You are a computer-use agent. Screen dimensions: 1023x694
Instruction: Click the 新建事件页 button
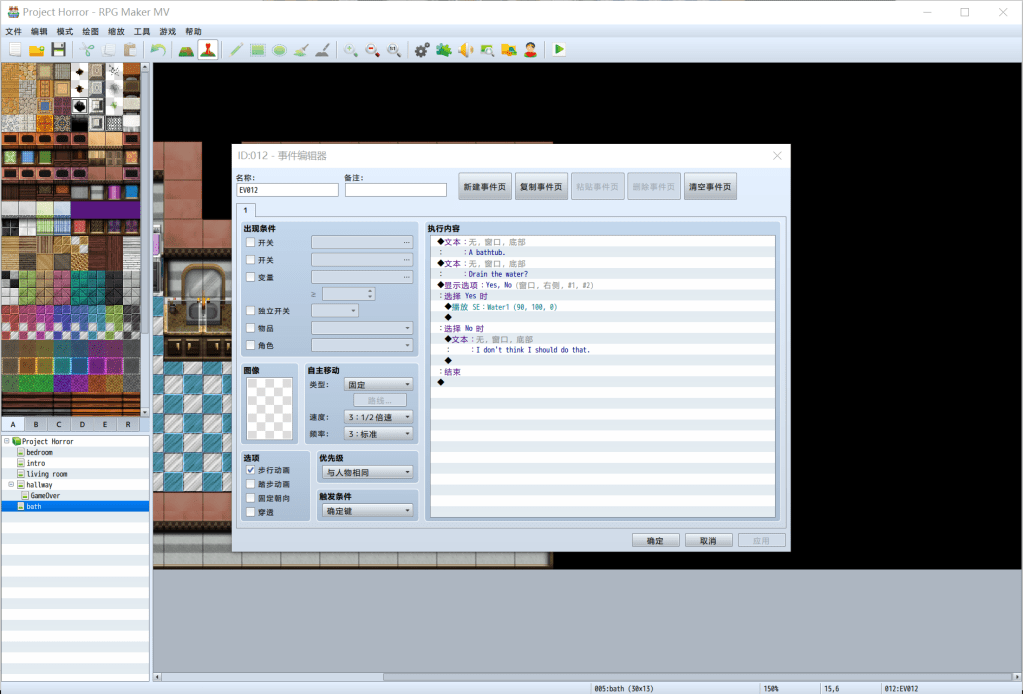(x=484, y=187)
